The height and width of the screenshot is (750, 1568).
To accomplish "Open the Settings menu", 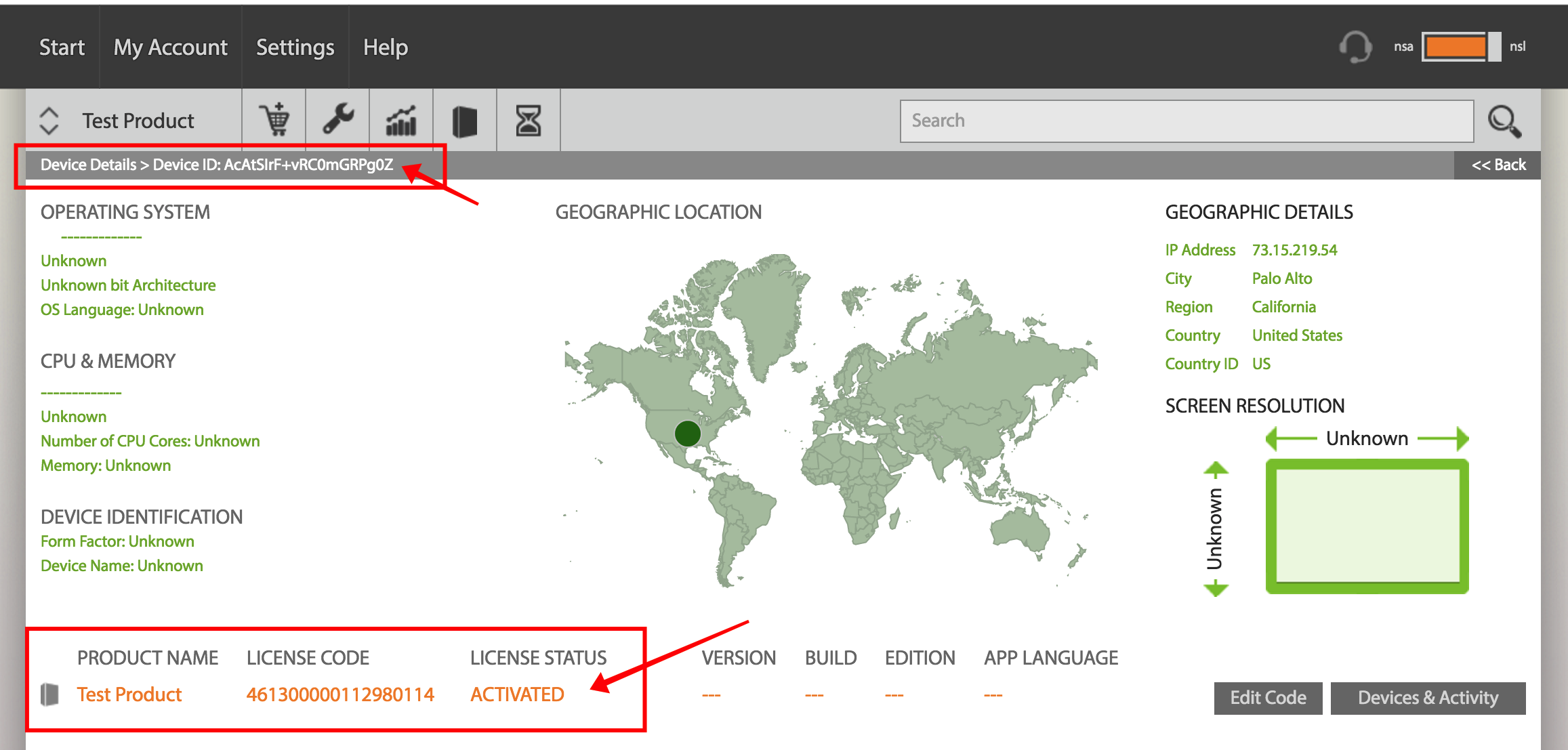I will click(295, 47).
